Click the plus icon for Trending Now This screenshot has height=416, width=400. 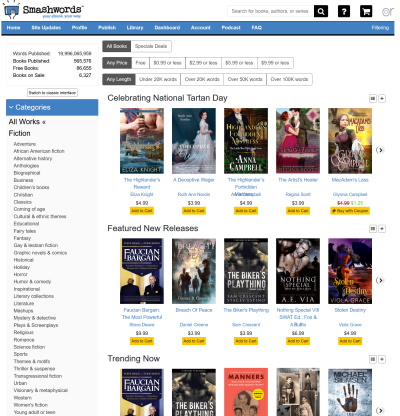(x=382, y=359)
